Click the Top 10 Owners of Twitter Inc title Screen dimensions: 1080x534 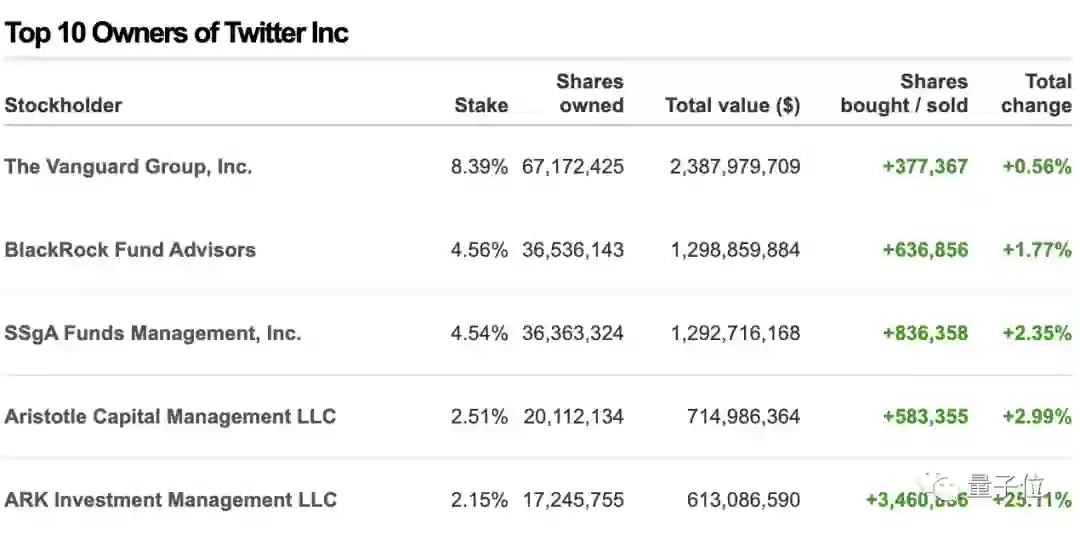(176, 33)
